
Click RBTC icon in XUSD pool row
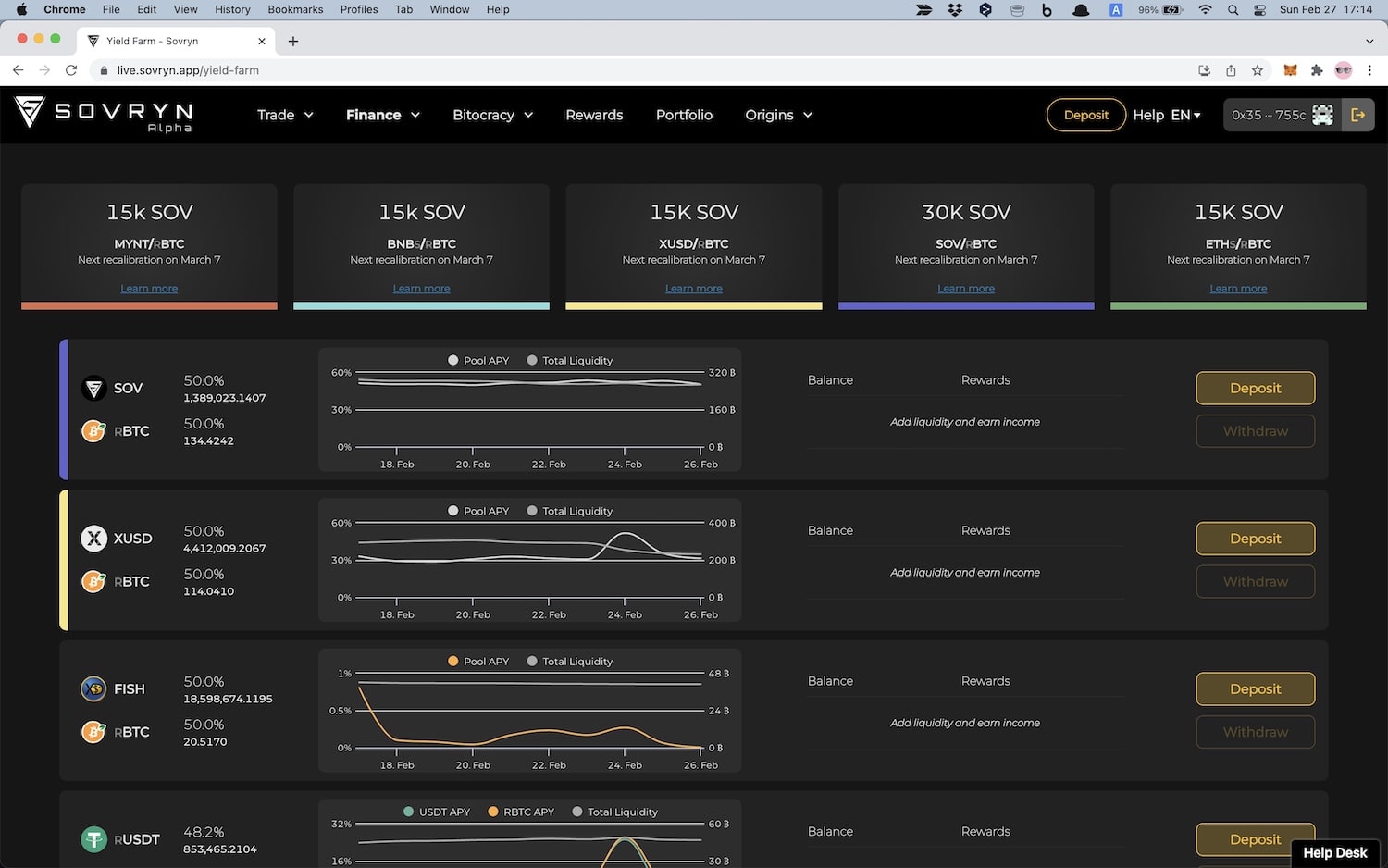[93, 581]
